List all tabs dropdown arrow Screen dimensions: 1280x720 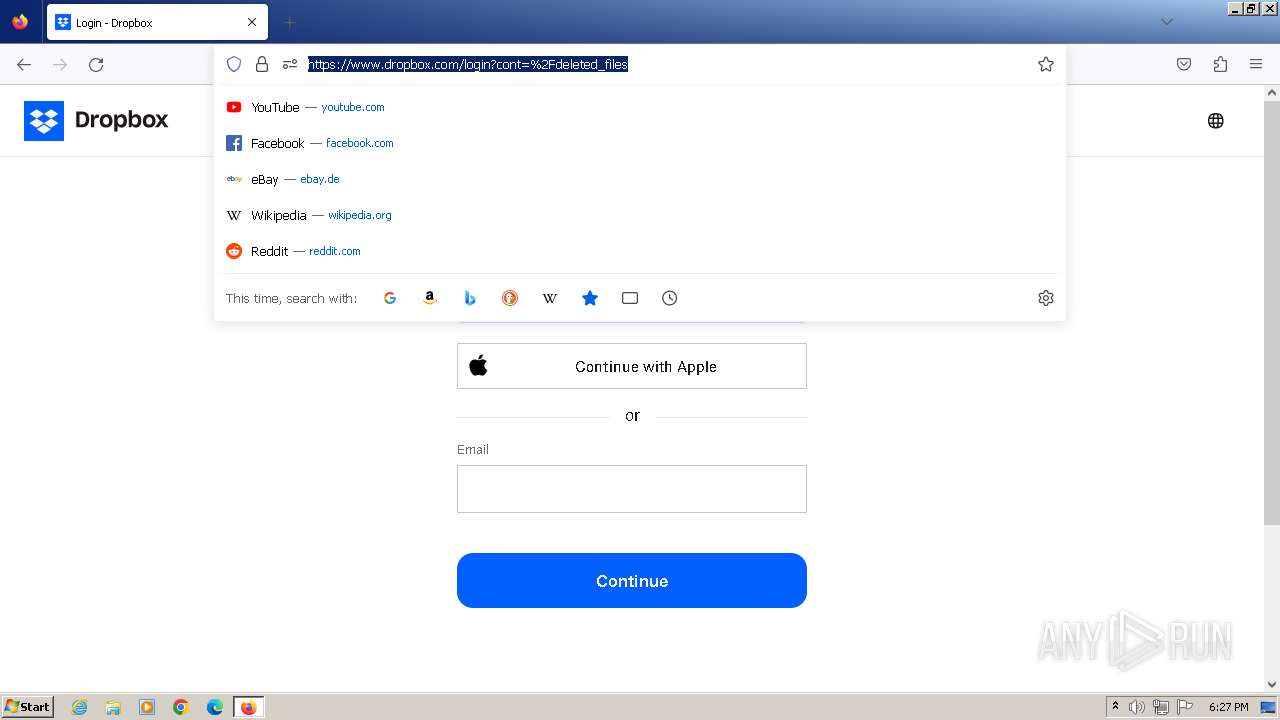pos(1166,22)
